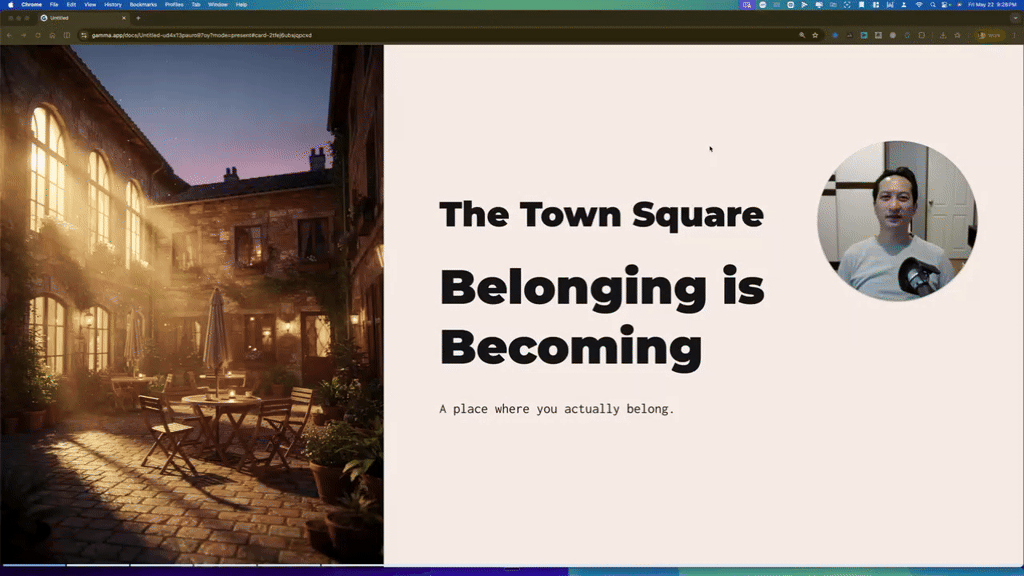1024x576 pixels.
Task: Click the courtyard slide image
Action: point(191,304)
